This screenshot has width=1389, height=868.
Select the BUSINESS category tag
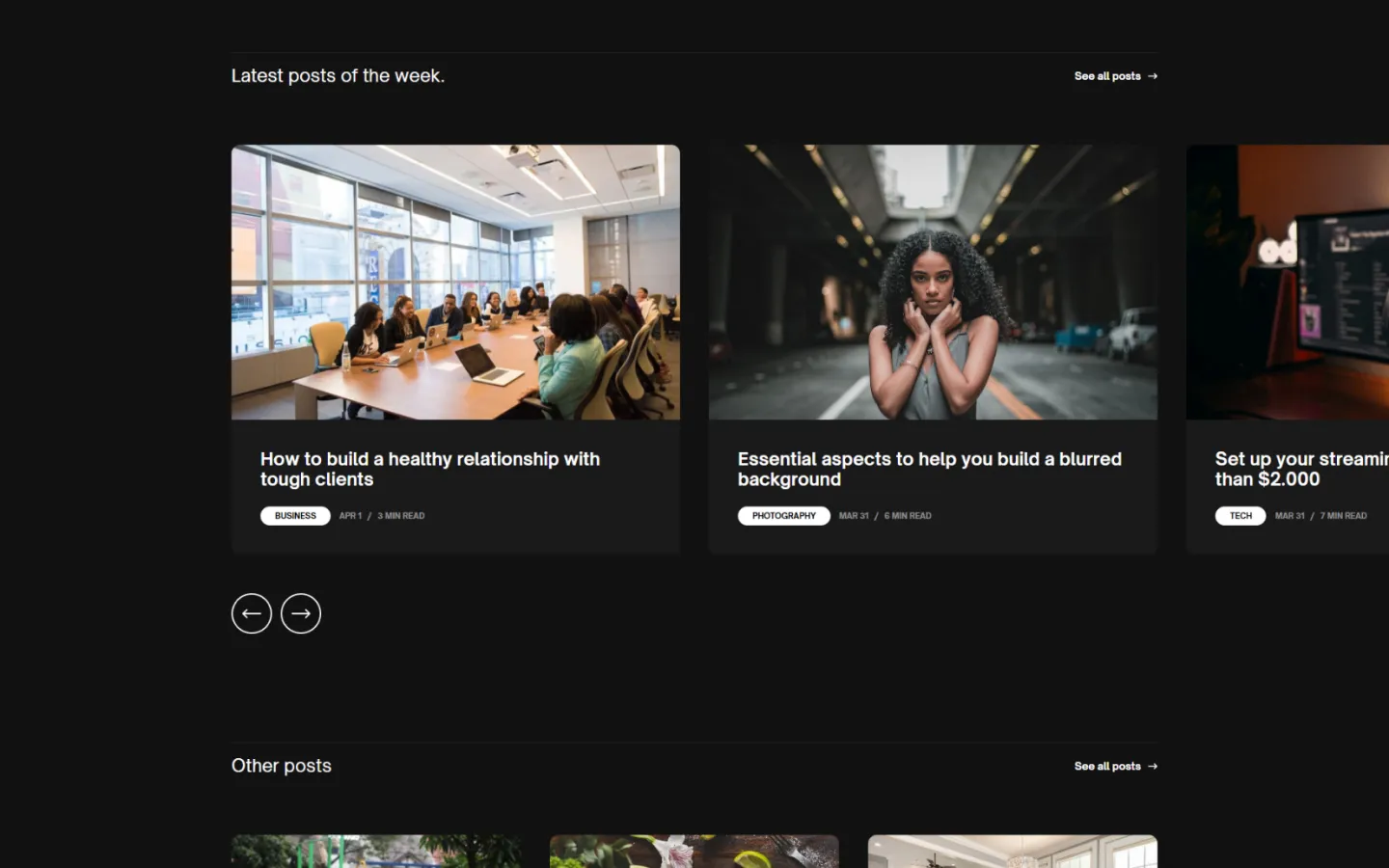point(295,516)
